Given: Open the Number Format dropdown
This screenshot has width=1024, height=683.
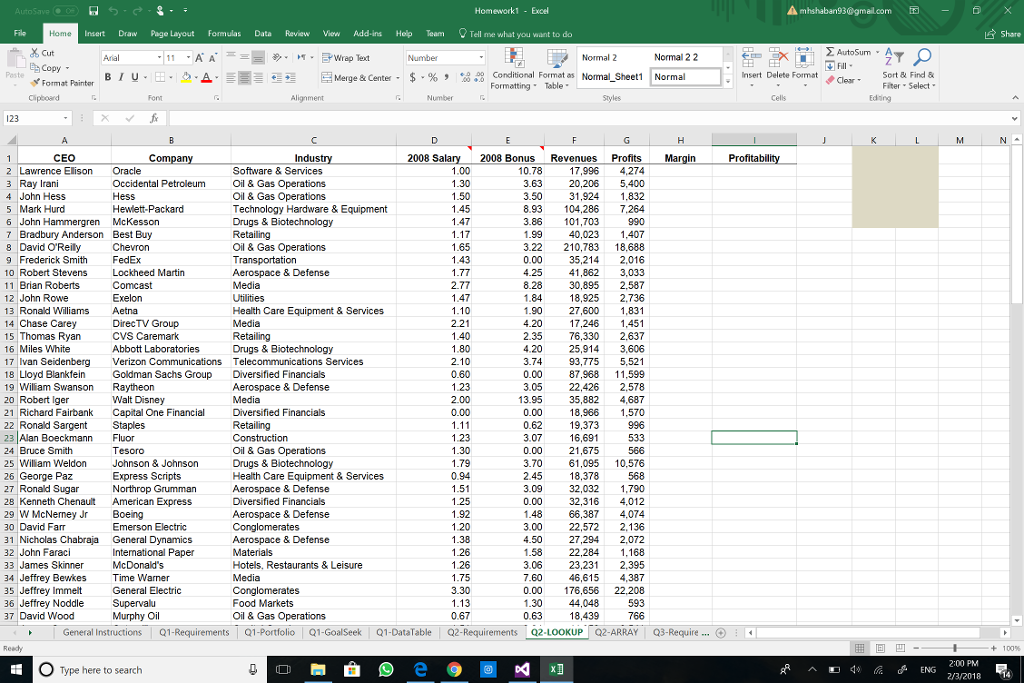Looking at the screenshot, I should [481, 58].
